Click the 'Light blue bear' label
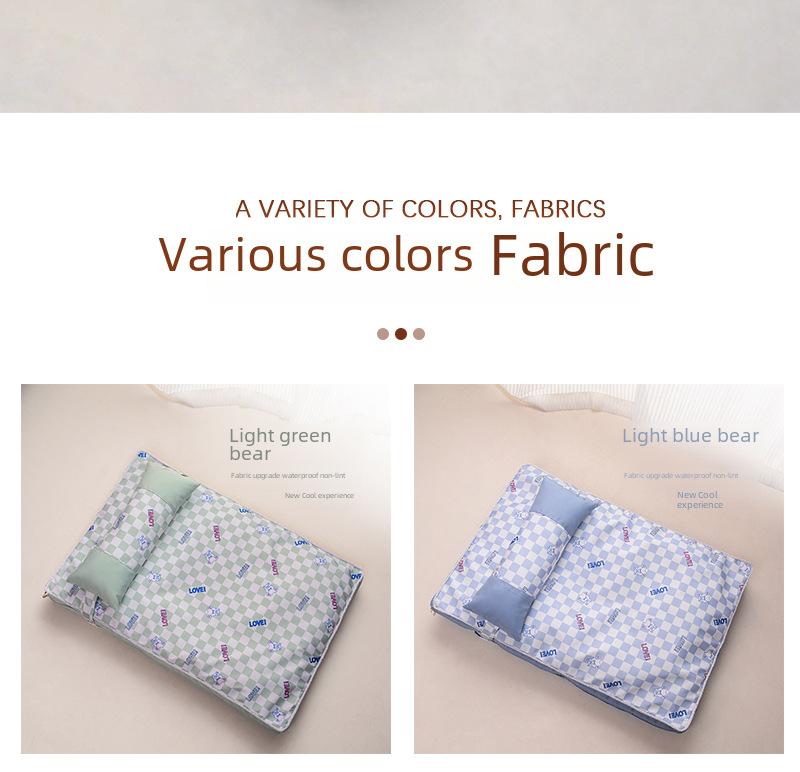 tap(690, 436)
